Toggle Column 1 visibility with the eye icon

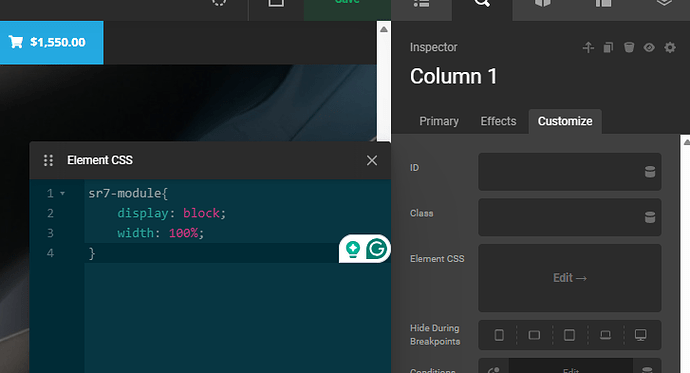pos(649,48)
